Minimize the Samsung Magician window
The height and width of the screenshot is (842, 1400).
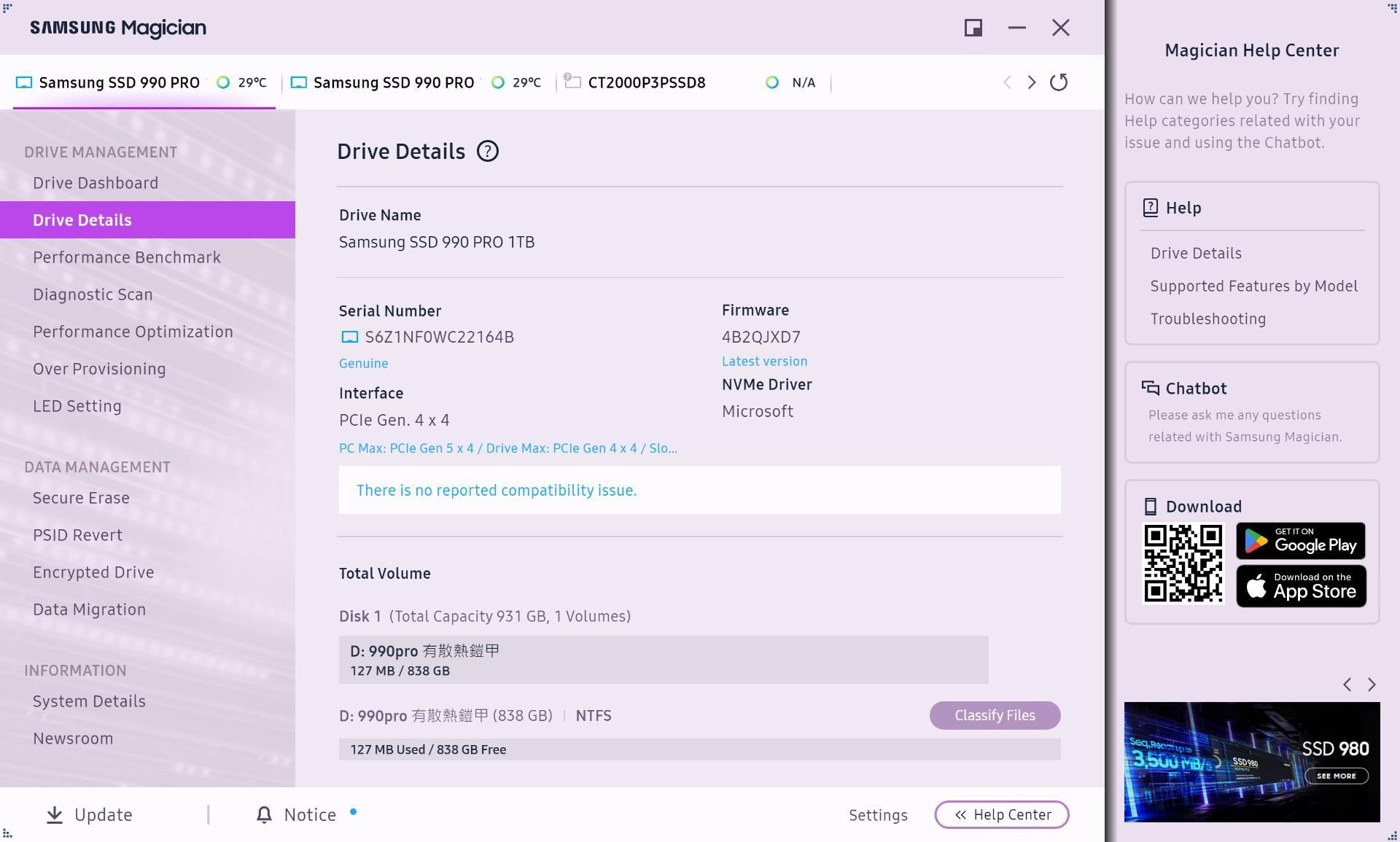pos(1017,28)
